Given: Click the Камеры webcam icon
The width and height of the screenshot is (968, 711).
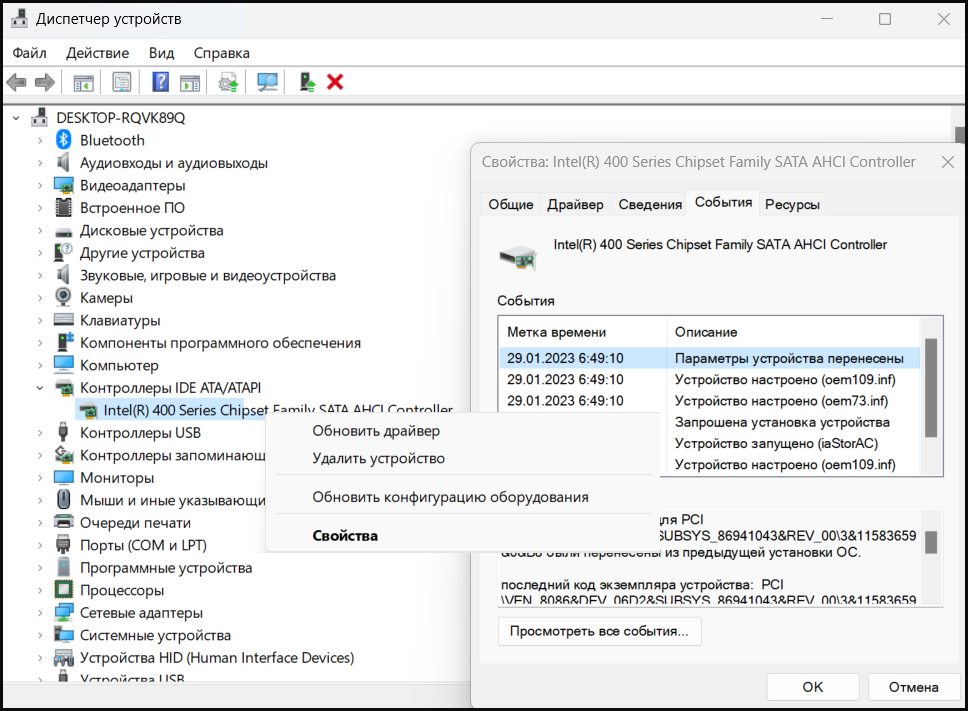Looking at the screenshot, I should click(63, 297).
